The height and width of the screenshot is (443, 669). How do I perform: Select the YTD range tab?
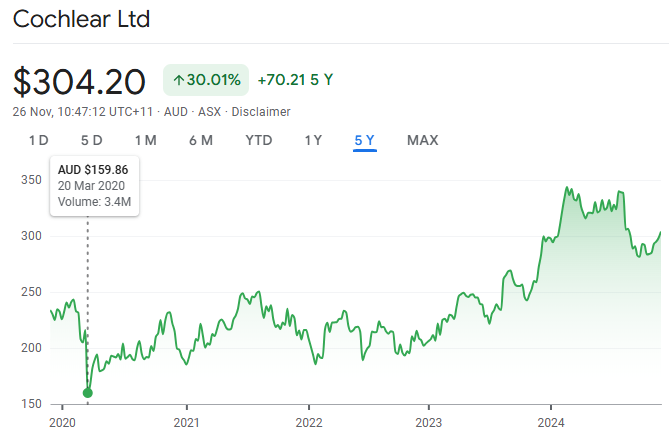tap(259, 140)
